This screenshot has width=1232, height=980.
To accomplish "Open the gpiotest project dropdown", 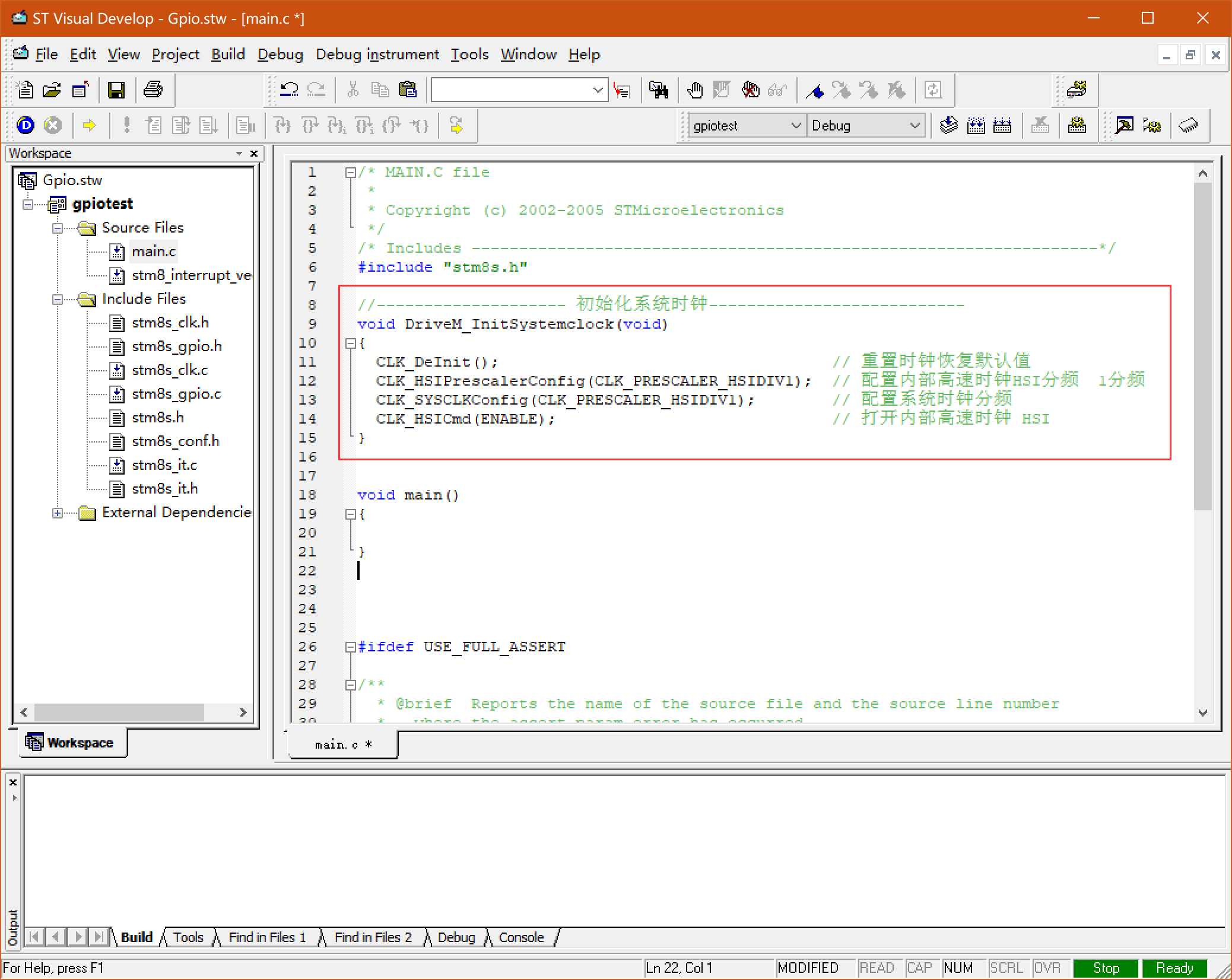I will pos(796,126).
